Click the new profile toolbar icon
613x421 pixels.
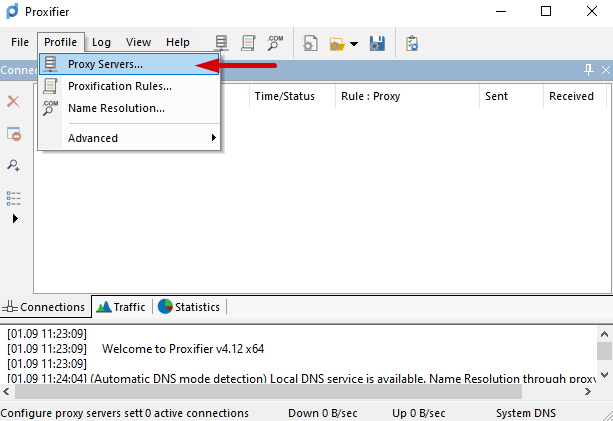coord(310,43)
